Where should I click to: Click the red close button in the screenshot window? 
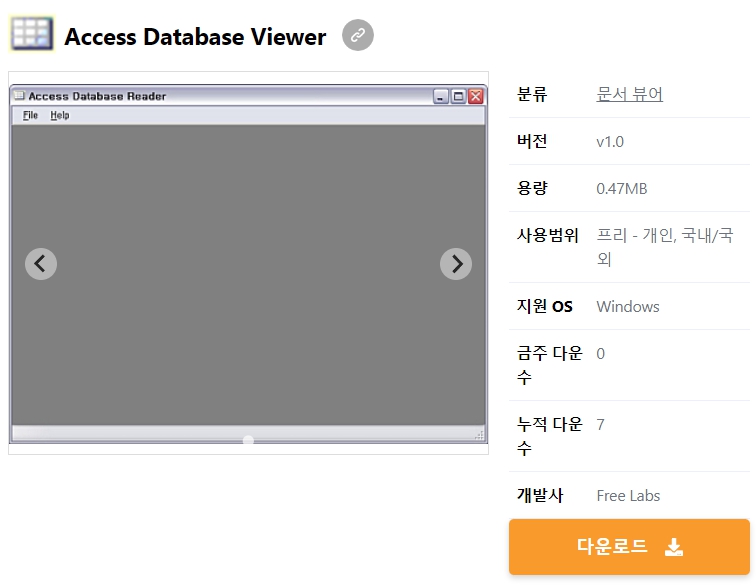(476, 96)
